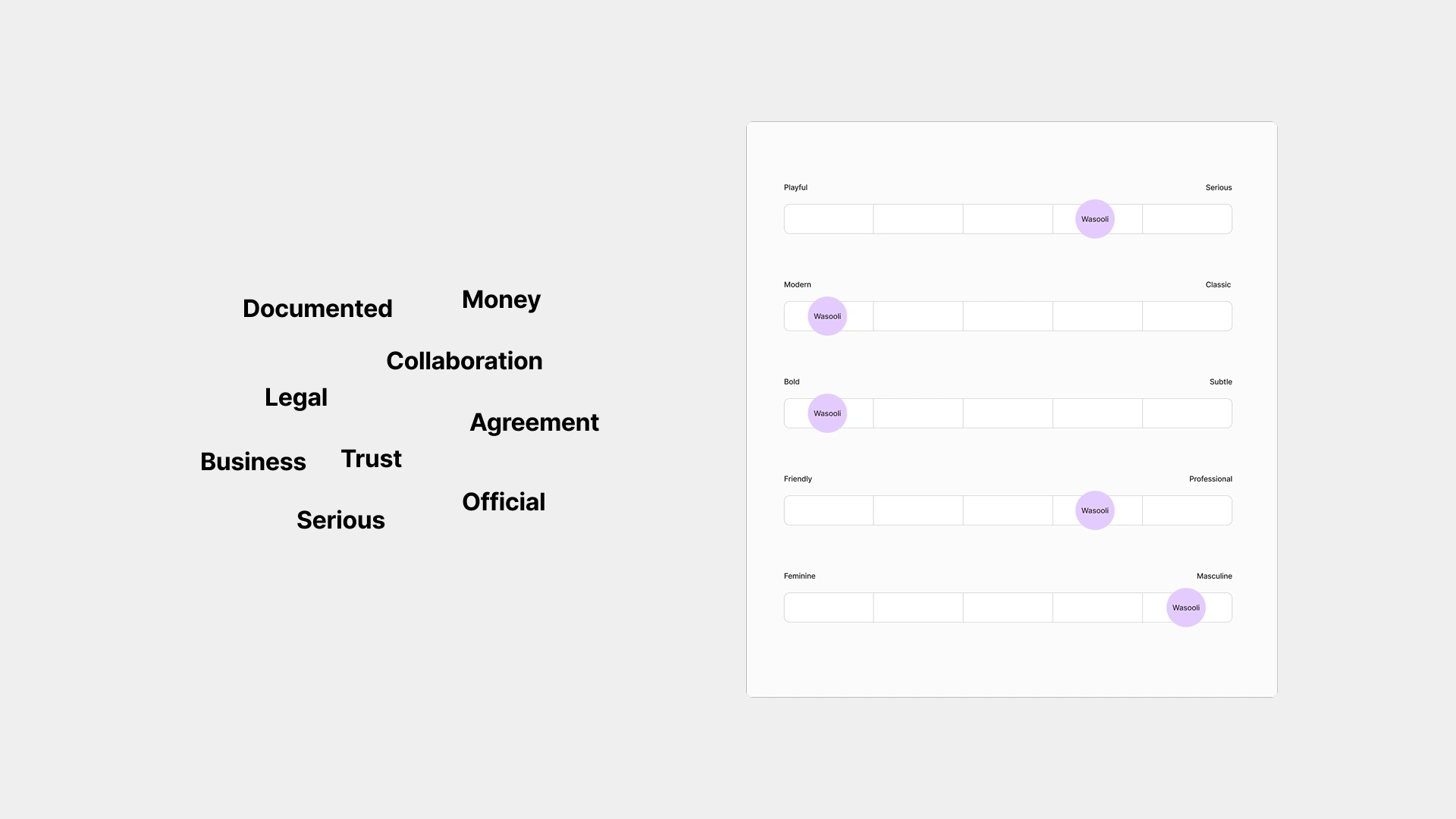
Task: Select the word Legal
Action: 296,397
